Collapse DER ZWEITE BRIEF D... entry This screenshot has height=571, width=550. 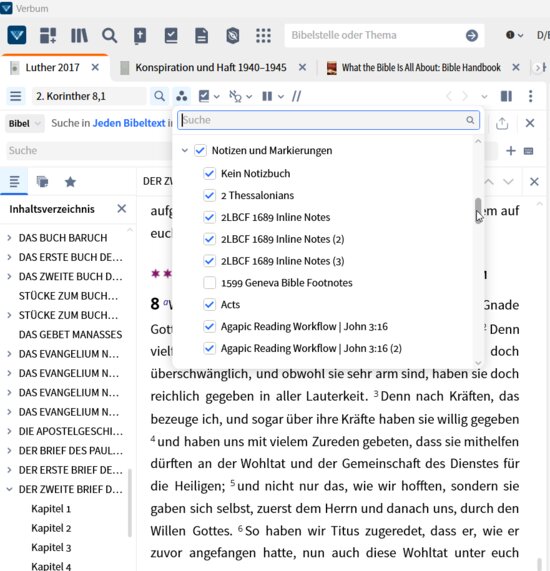9,489
